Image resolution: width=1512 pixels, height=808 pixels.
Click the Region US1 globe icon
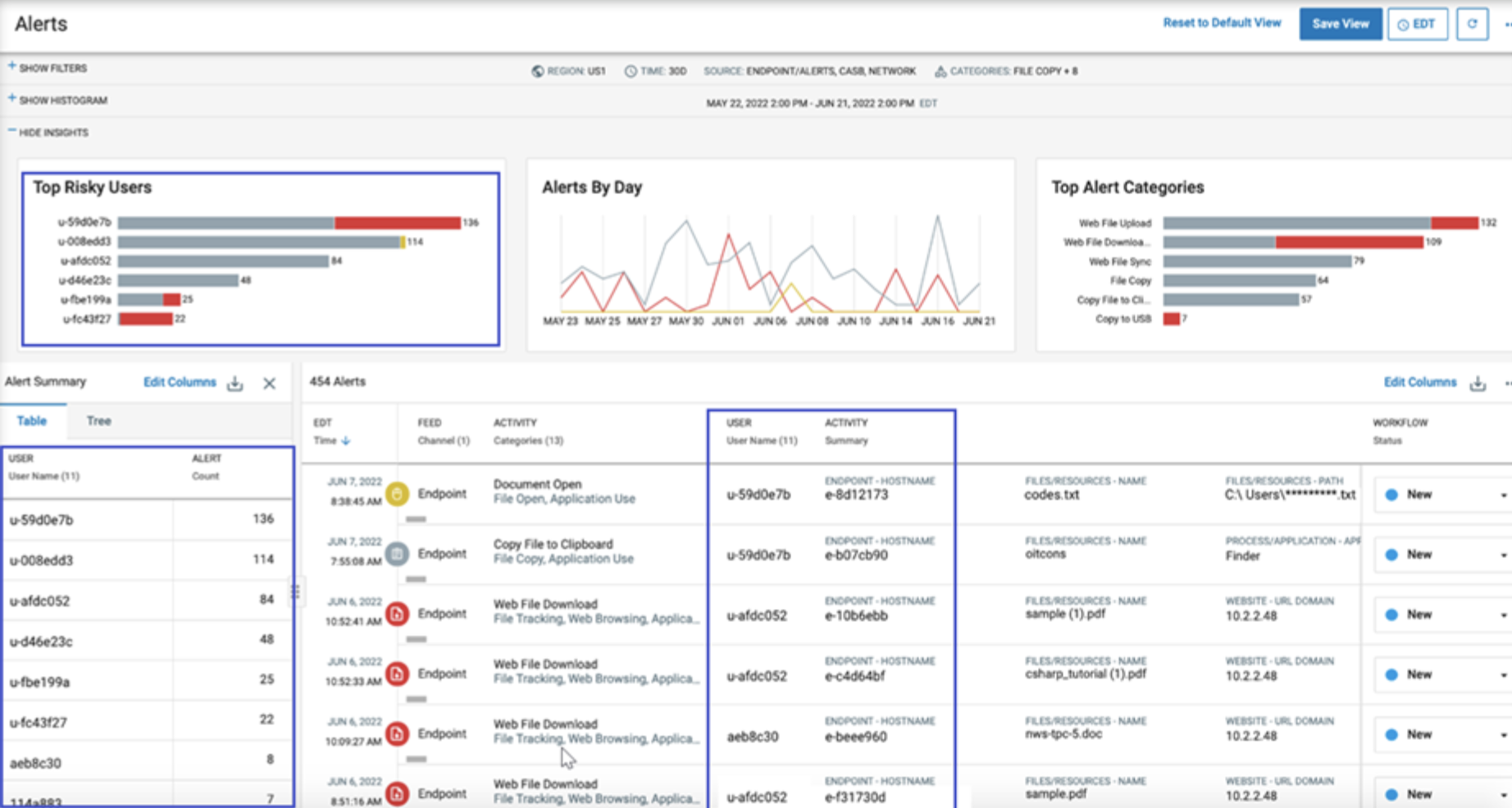[x=538, y=71]
